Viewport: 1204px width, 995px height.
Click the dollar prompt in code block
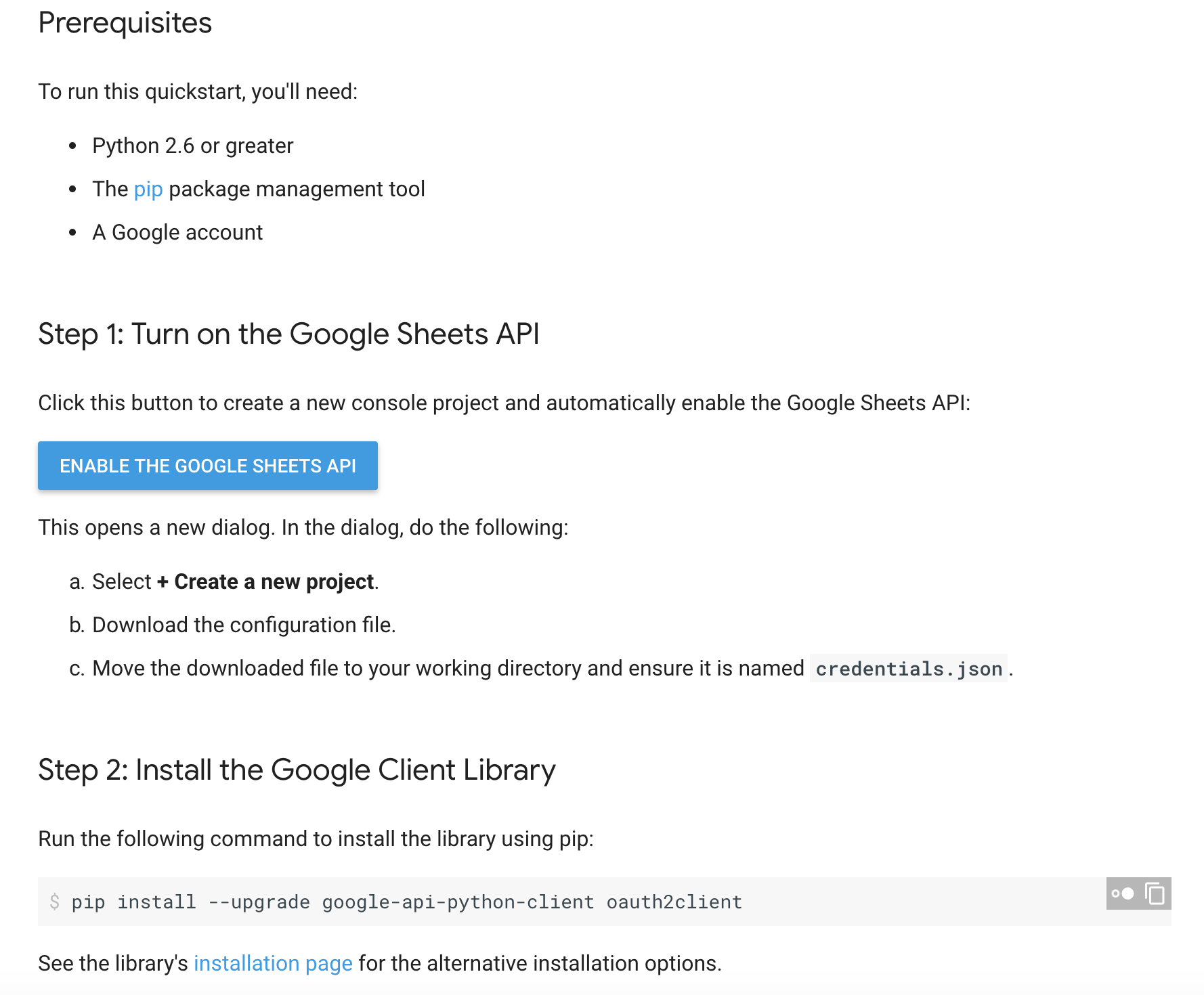[x=55, y=902]
